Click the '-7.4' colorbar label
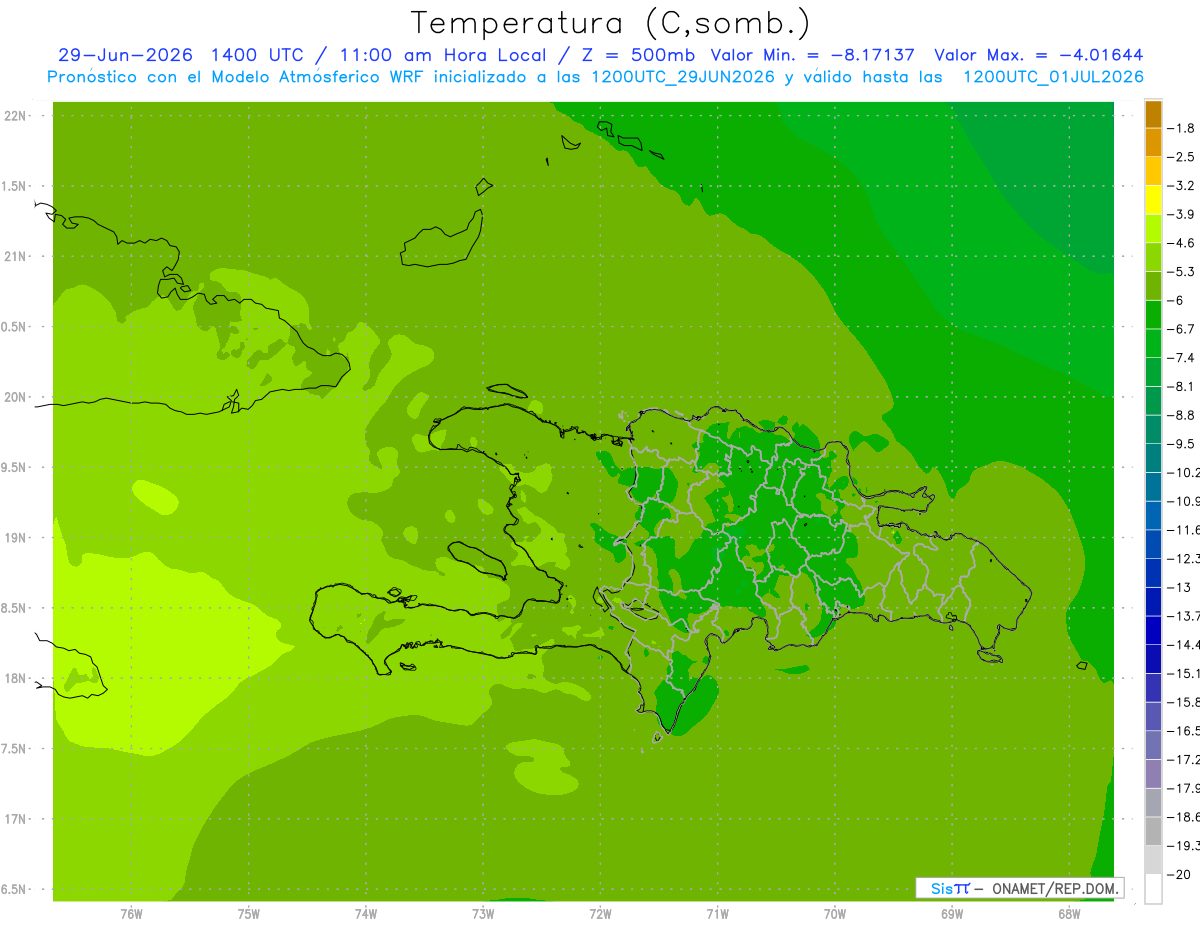1200x927 pixels. point(1181,358)
